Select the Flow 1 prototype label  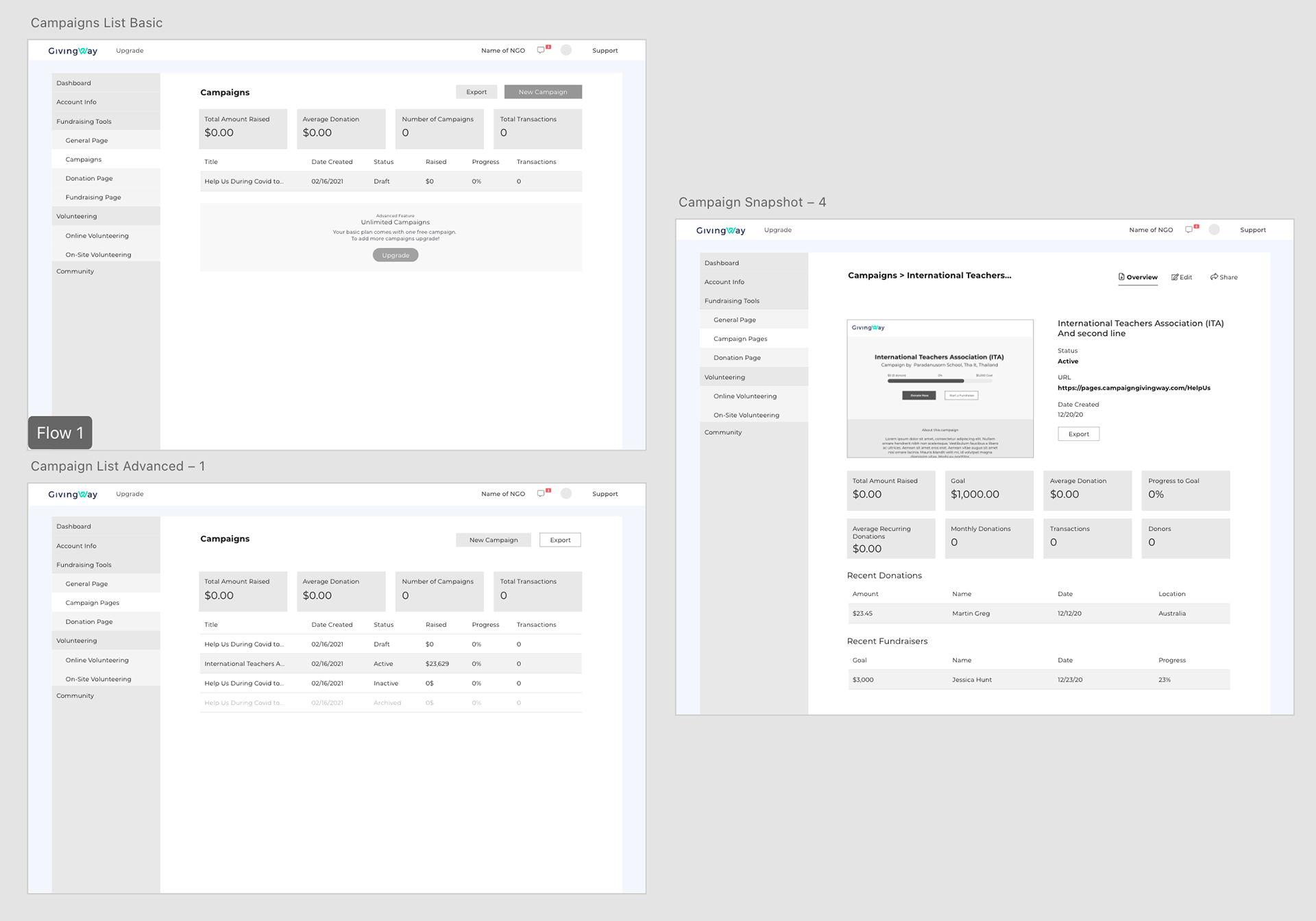(x=60, y=433)
